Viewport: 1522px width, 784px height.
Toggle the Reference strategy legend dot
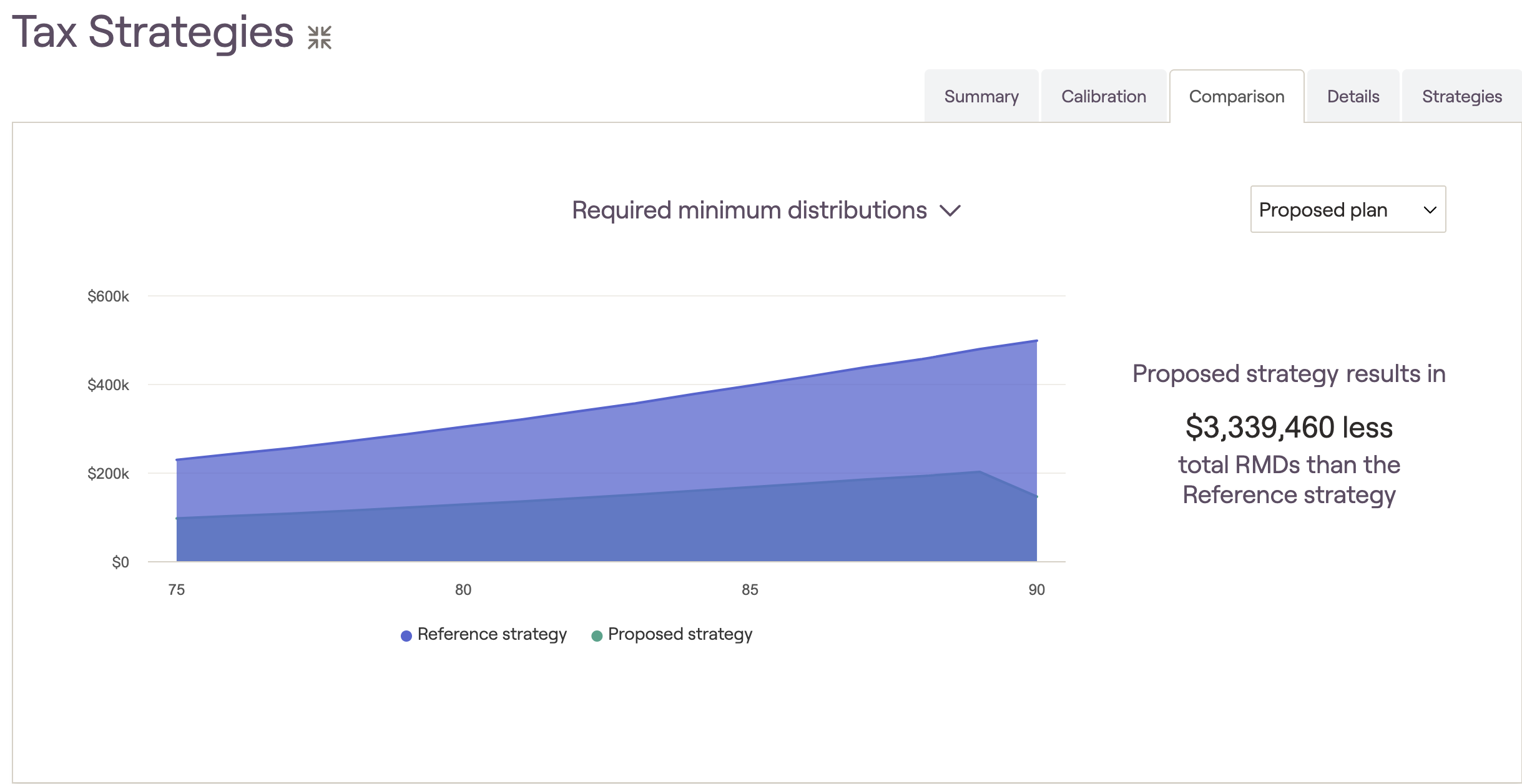tap(406, 635)
